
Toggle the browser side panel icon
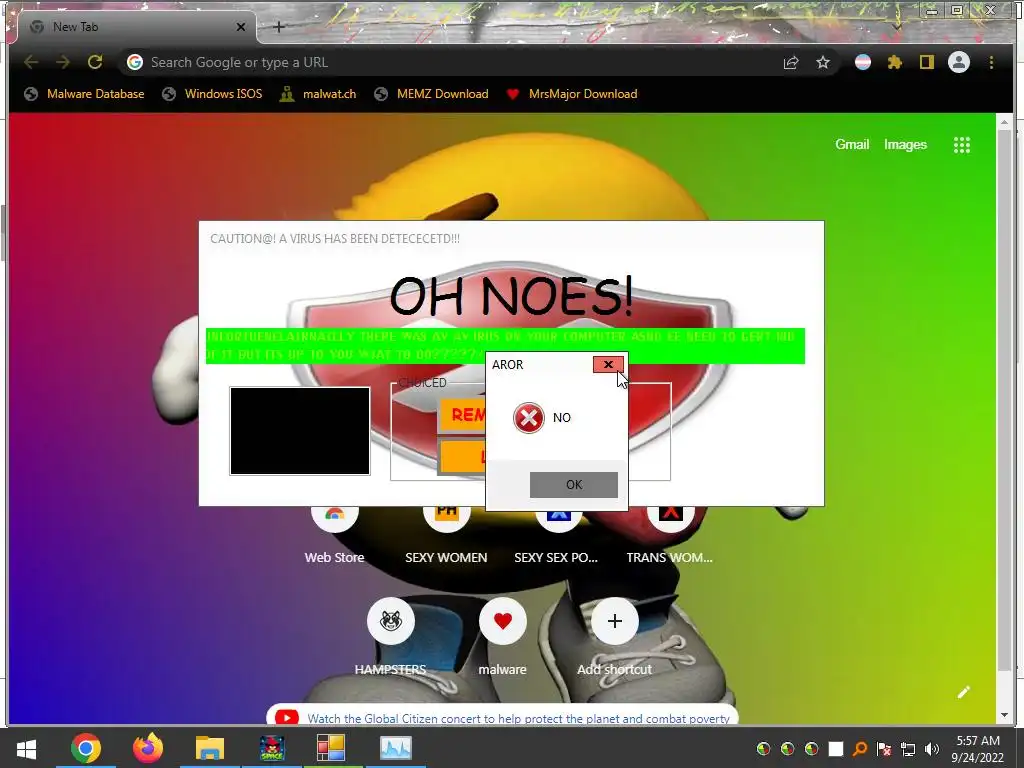pos(927,62)
